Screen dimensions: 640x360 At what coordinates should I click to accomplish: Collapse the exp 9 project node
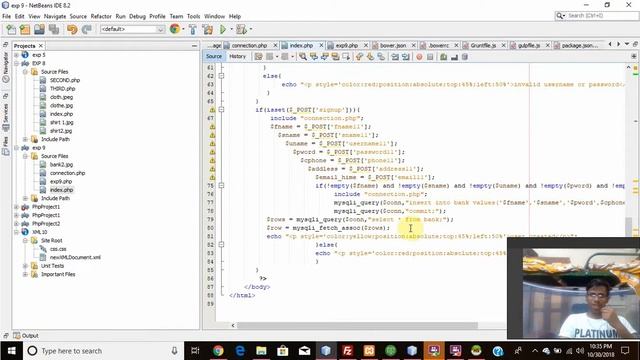[16, 148]
